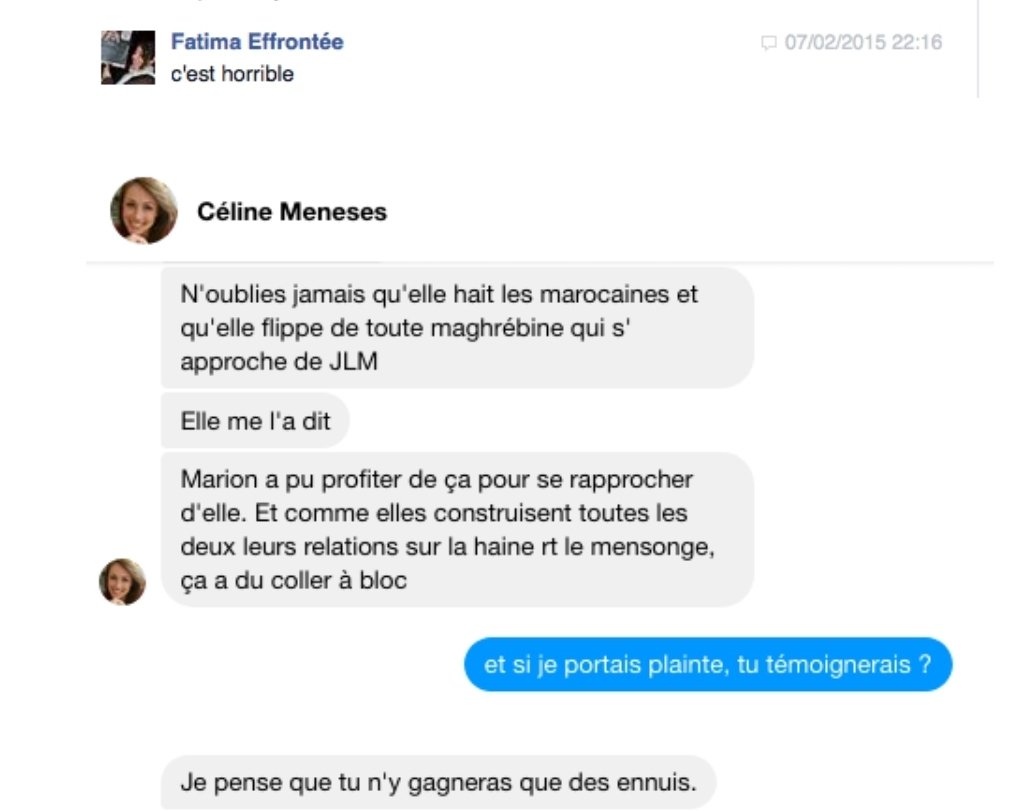The image size is (1029, 812).
Task: Click the Céline Meneses conversation title
Action: click(x=292, y=212)
